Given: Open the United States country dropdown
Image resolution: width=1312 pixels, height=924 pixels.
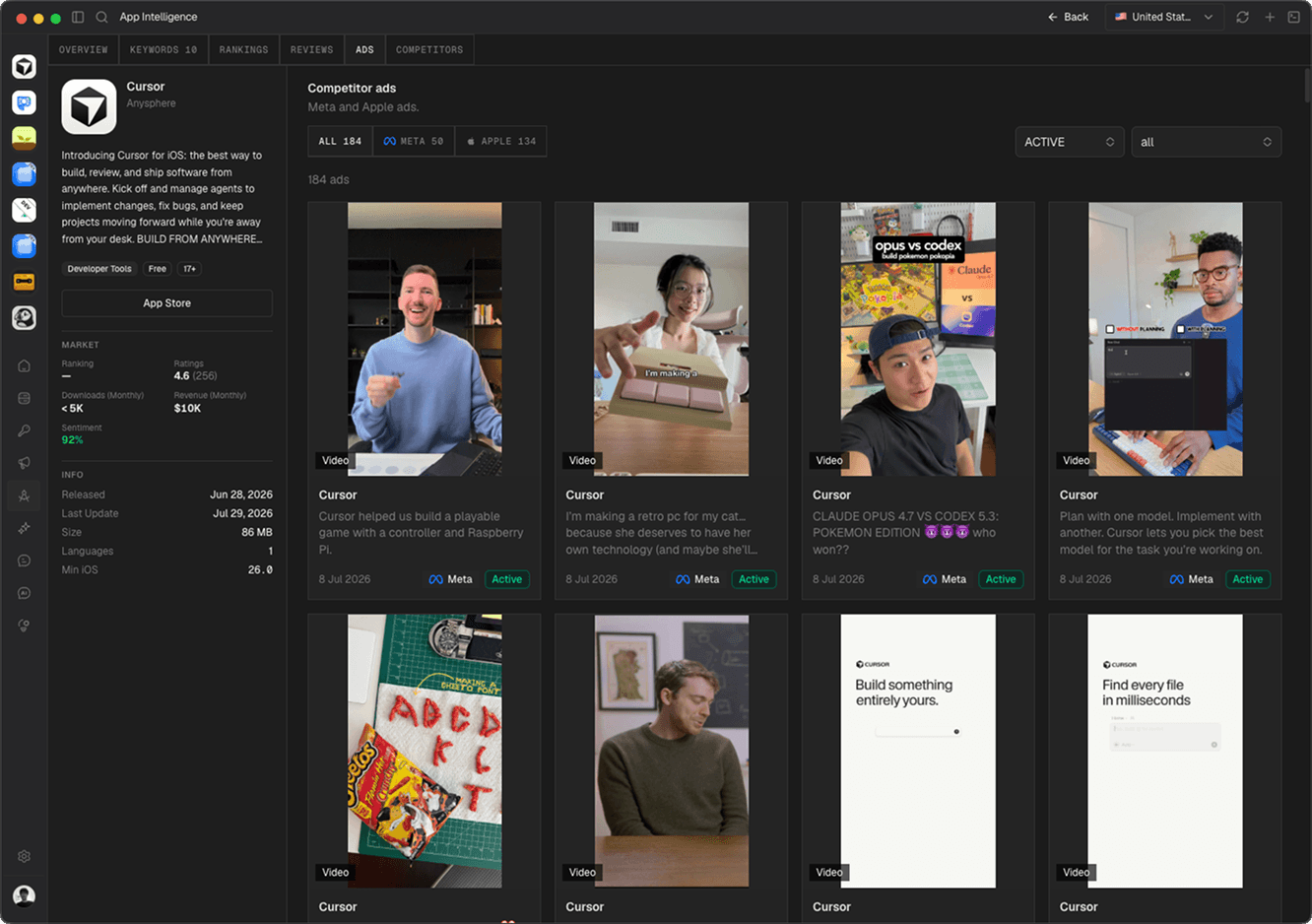Looking at the screenshot, I should (1164, 17).
